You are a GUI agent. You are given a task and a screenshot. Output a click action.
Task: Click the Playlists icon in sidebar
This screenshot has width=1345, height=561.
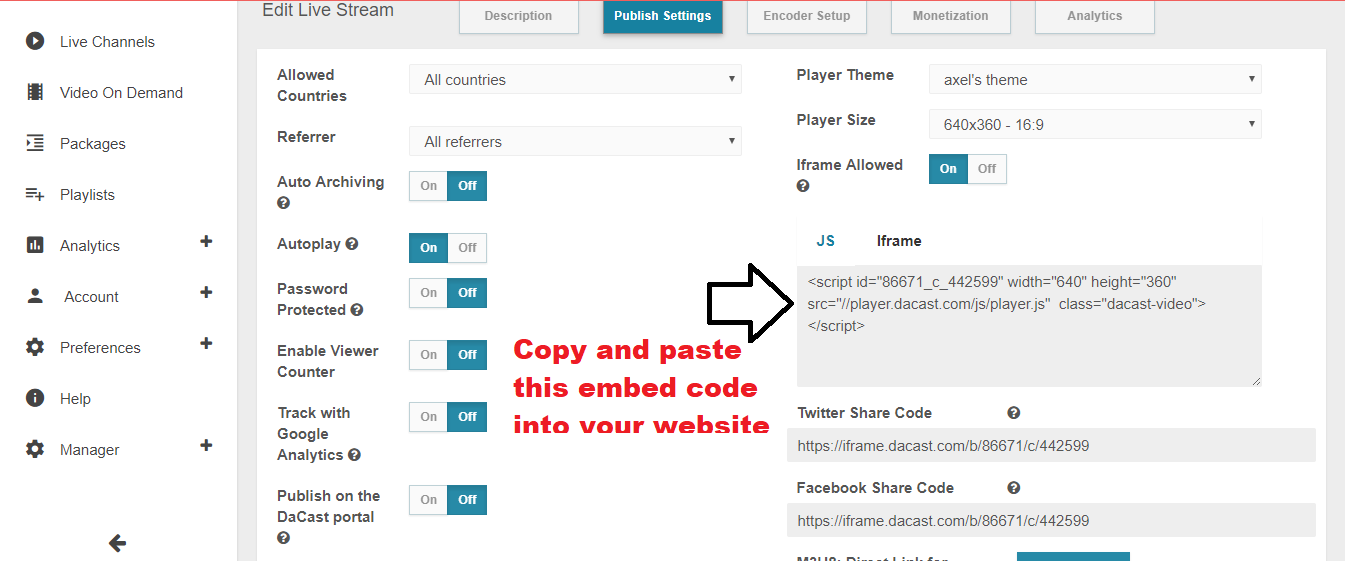(x=35, y=194)
